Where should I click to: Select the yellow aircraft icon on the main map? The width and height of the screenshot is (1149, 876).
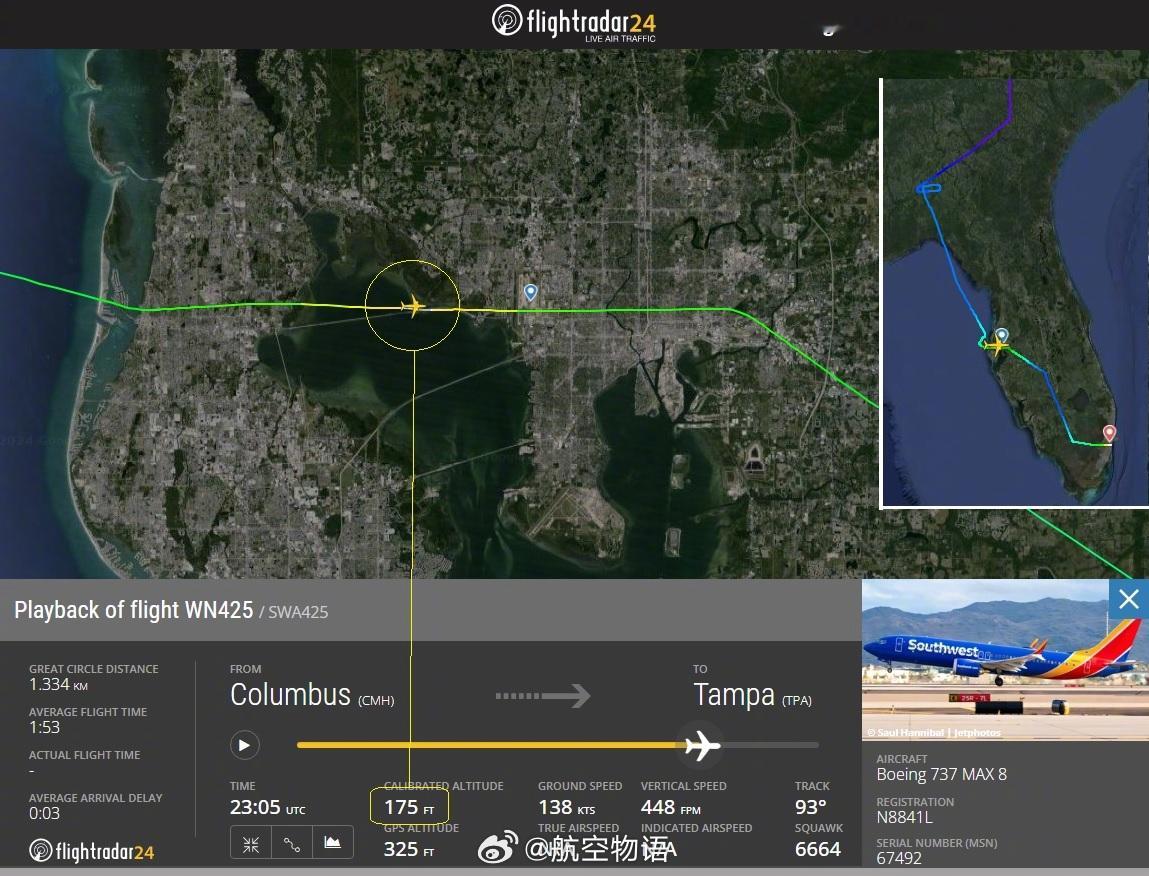point(413,305)
